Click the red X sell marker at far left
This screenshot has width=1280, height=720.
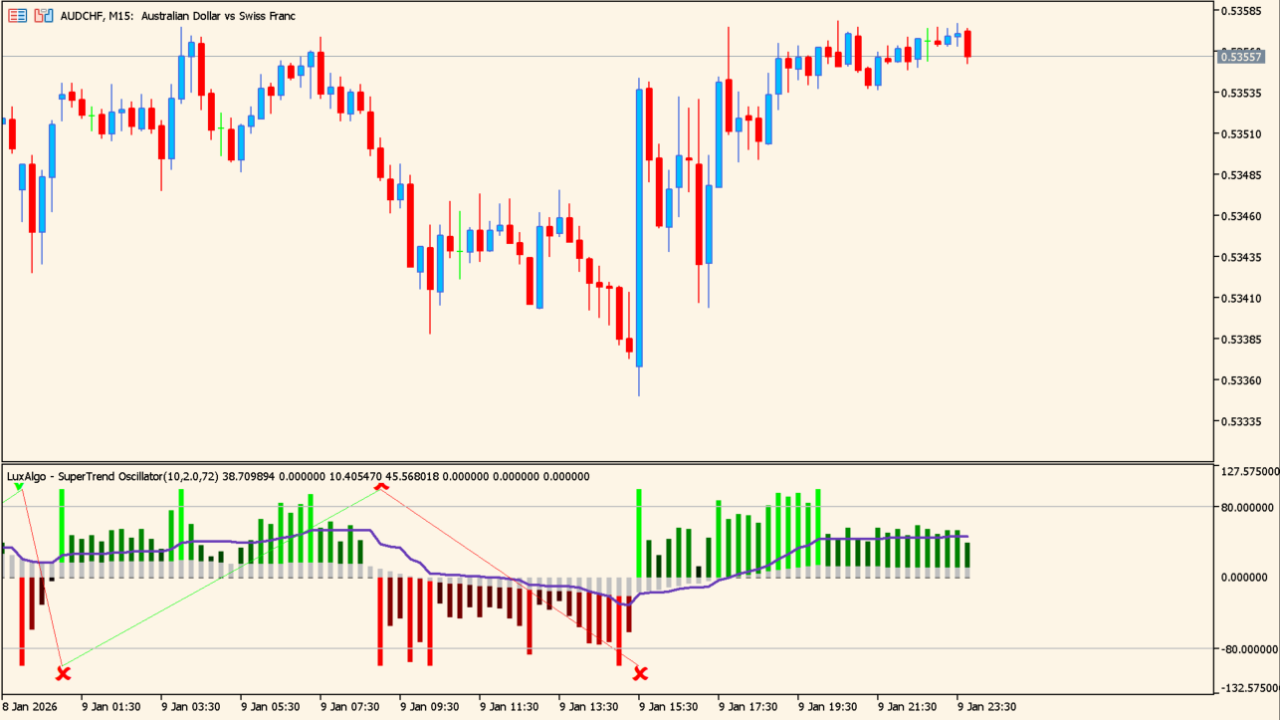point(62,673)
